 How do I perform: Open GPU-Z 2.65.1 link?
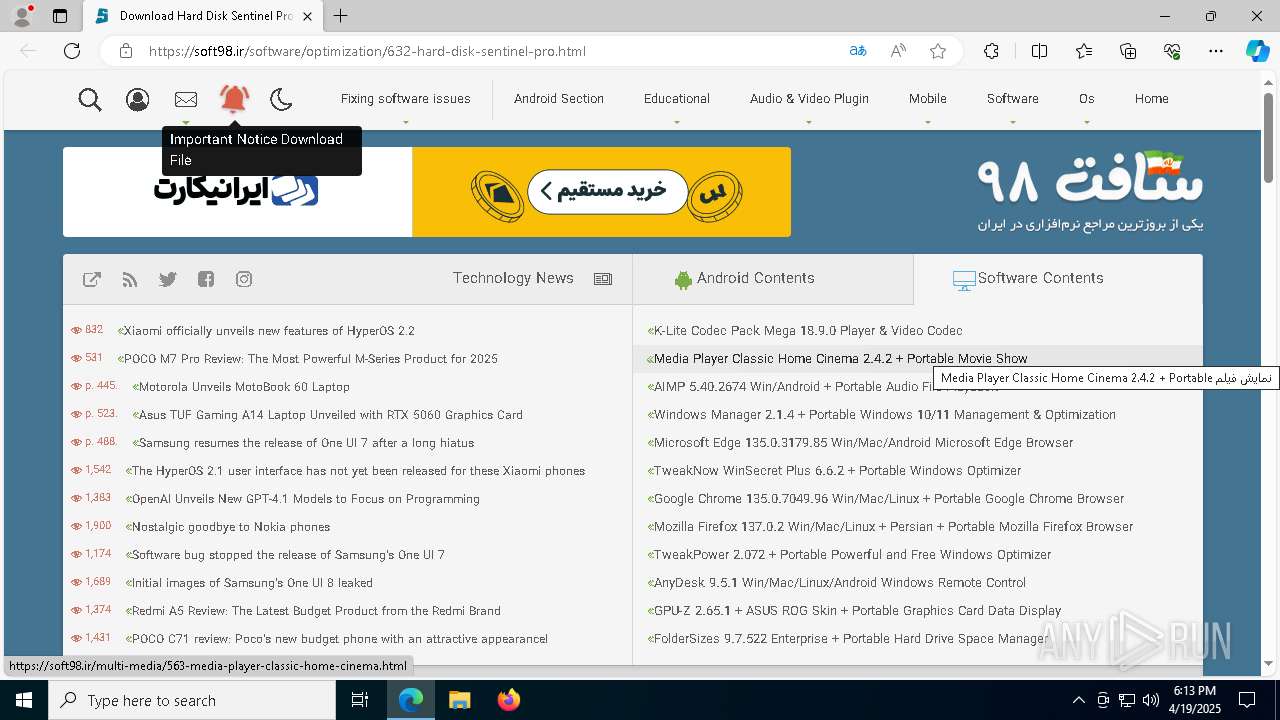pos(857,611)
